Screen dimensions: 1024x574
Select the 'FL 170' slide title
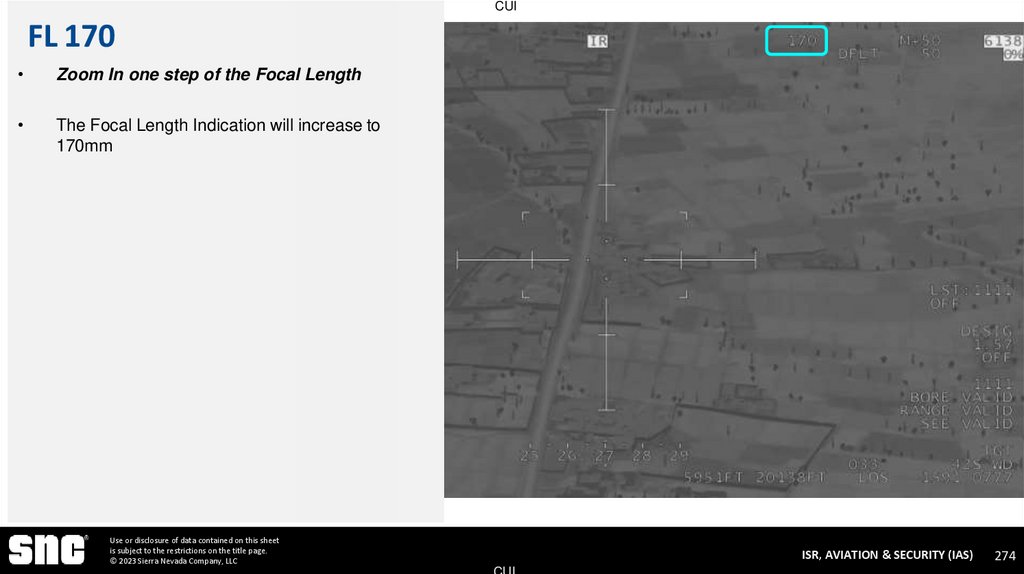coord(71,36)
